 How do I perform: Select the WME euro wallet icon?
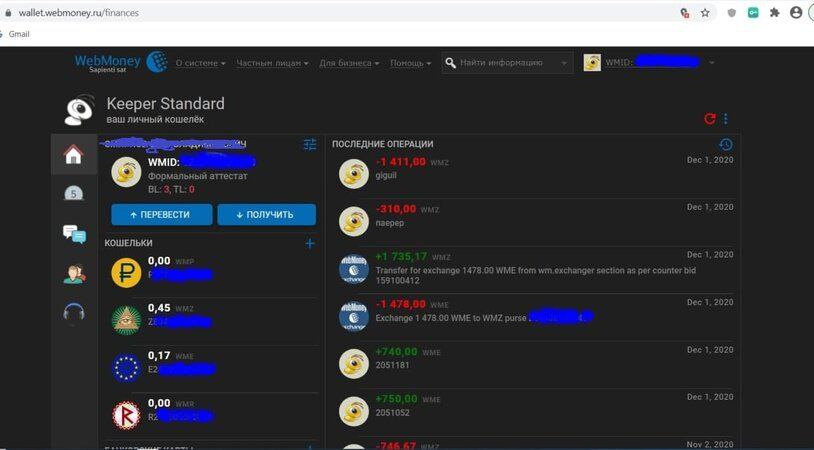coord(126,367)
